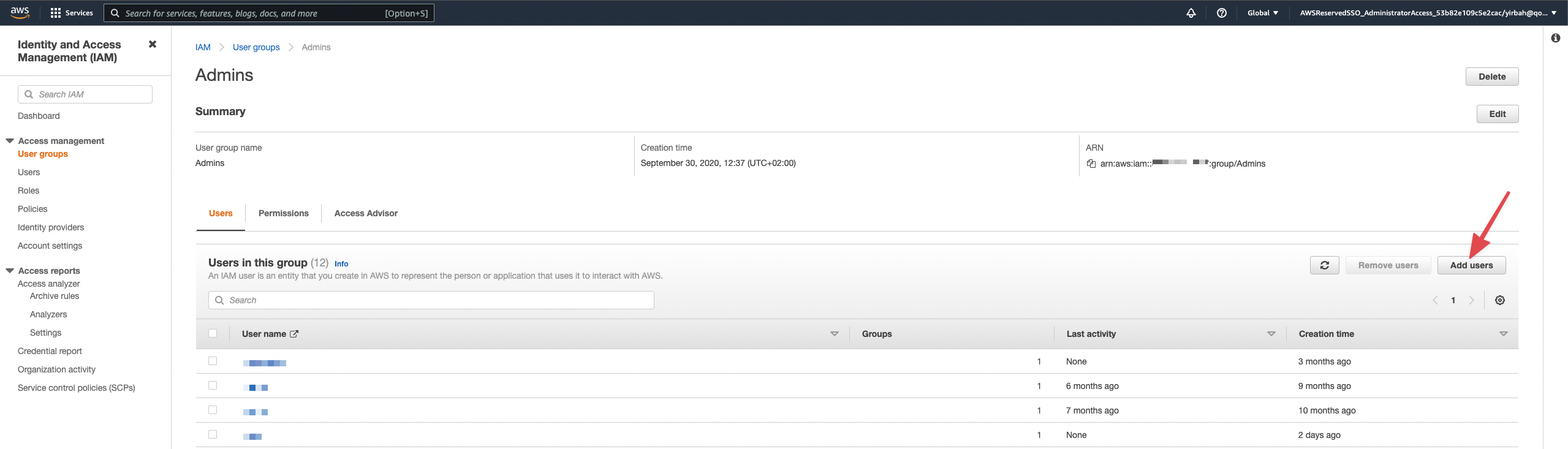This screenshot has height=449, width=1568.
Task: Open Account settings in the sidebar
Action: pos(50,246)
